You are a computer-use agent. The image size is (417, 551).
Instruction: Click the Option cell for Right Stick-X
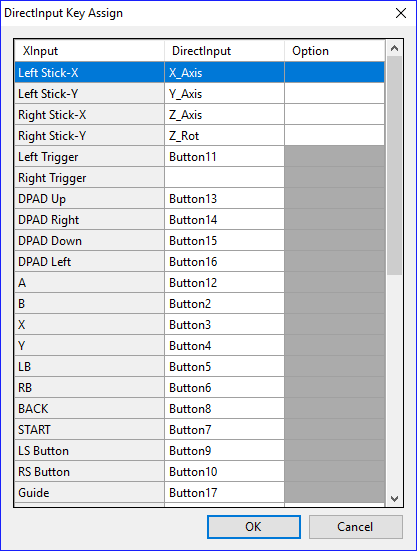334,115
